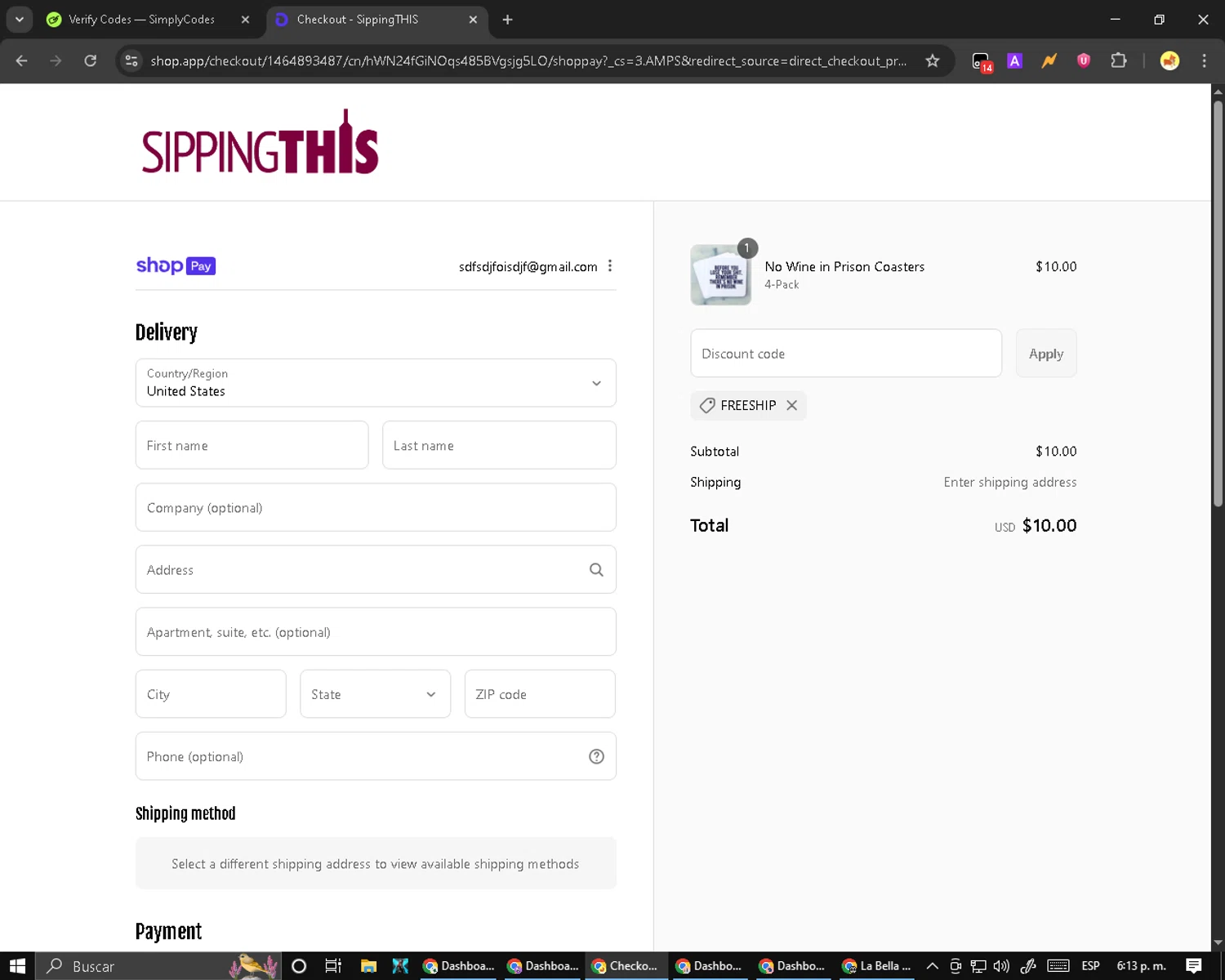
Task: Click the SippingTHIS store logo
Action: 260,142
